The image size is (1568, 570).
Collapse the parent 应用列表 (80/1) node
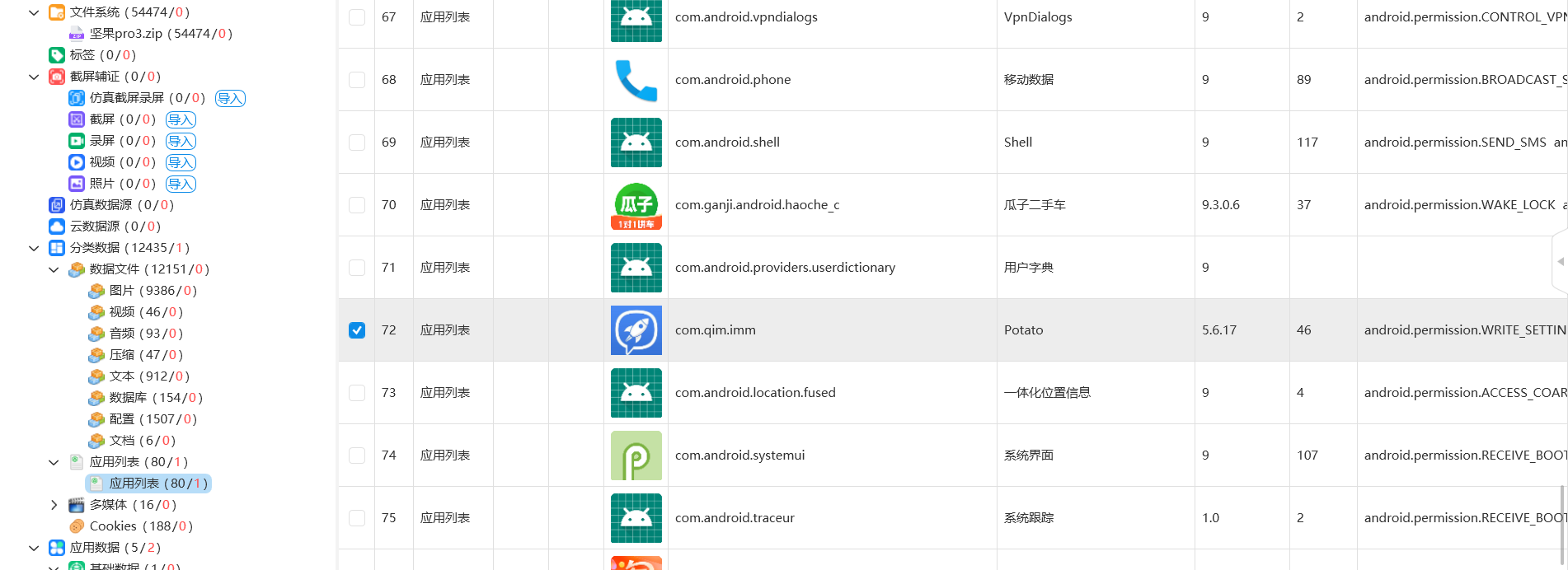coord(54,462)
